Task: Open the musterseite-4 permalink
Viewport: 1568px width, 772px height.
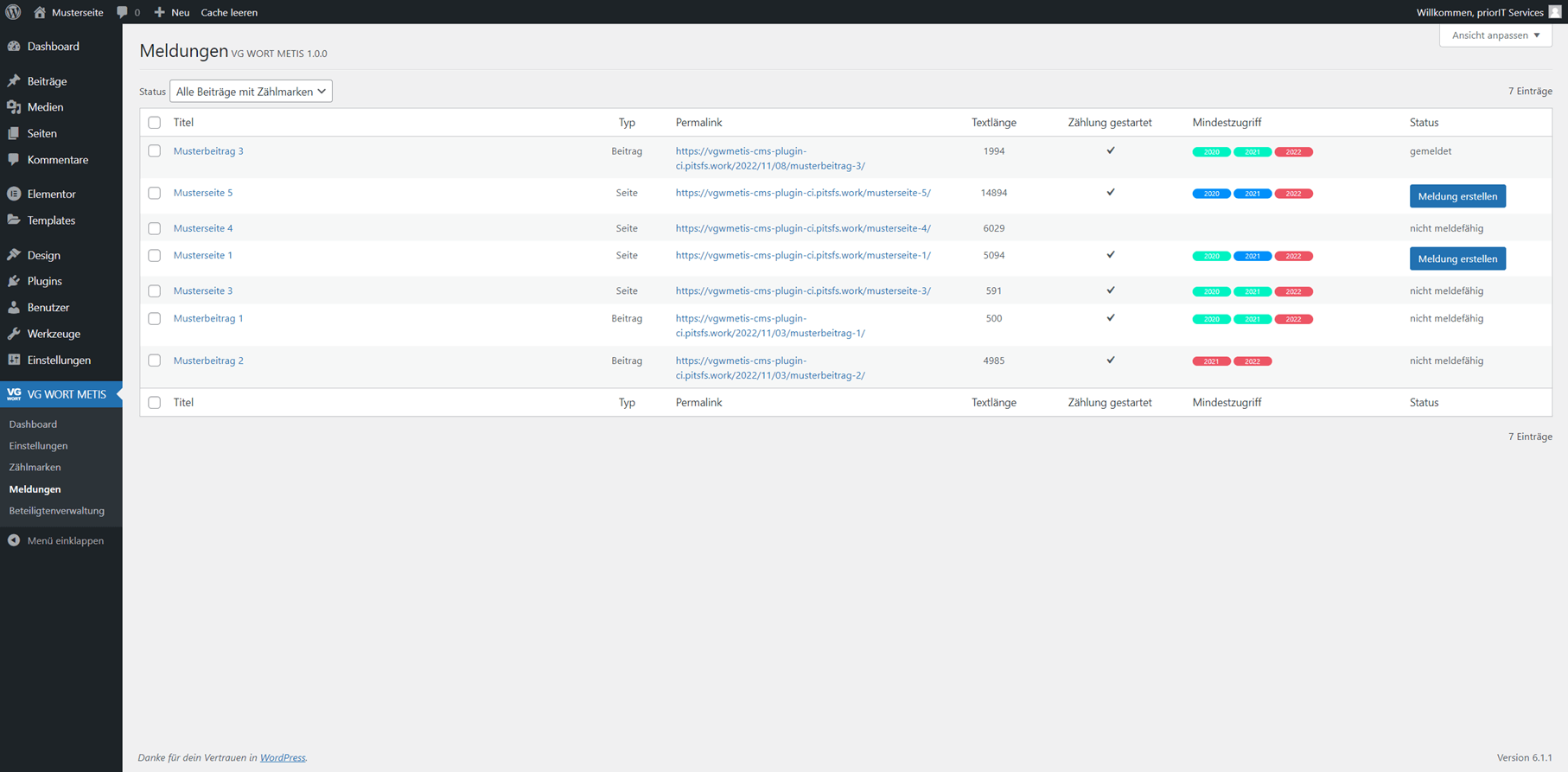Action: [x=803, y=228]
